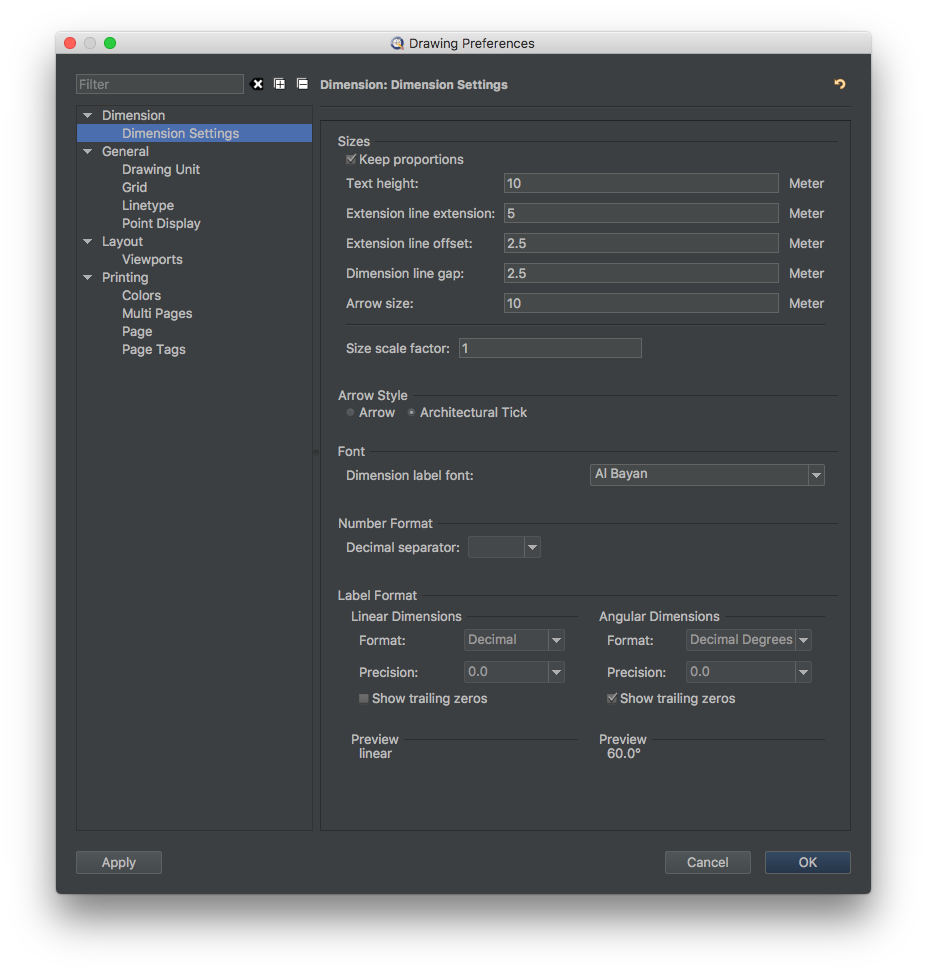Open the Decimal separator dropdown
927x974 pixels.
coord(504,547)
